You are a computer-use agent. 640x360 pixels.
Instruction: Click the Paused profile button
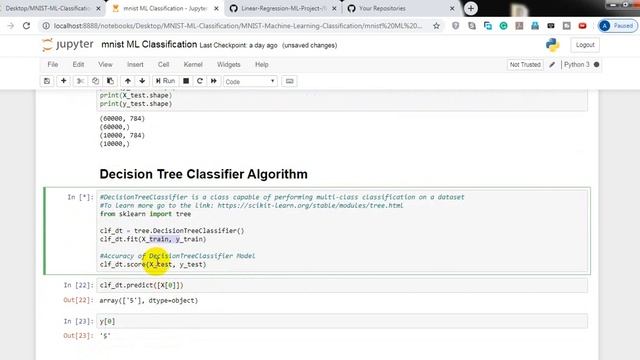[617, 26]
